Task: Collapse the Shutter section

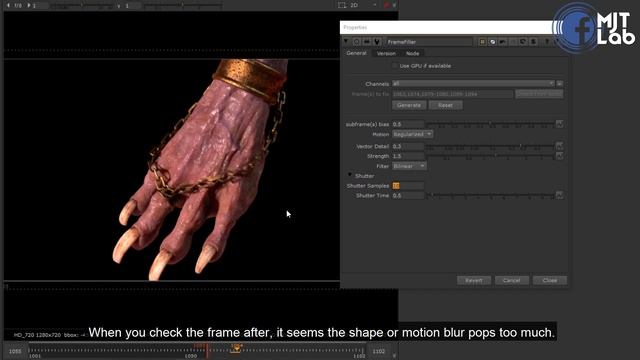Action: 350,175
